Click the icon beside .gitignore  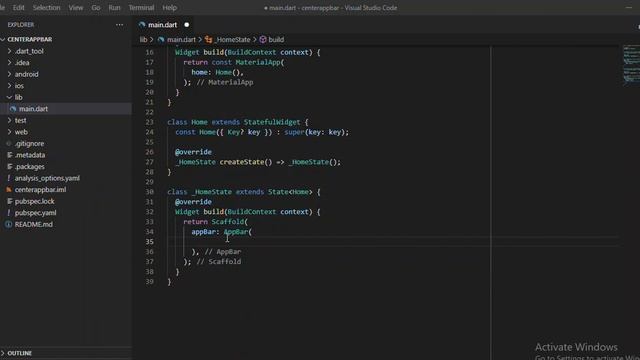click(x=9, y=144)
